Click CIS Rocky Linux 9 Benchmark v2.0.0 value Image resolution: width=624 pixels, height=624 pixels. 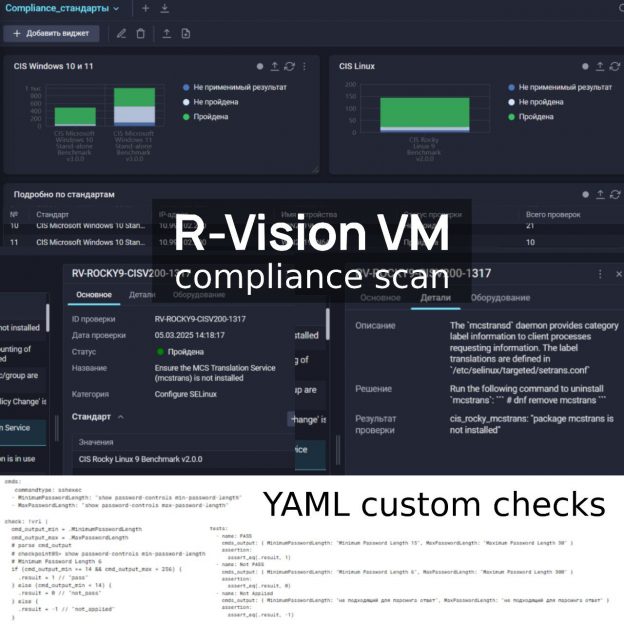click(140, 459)
